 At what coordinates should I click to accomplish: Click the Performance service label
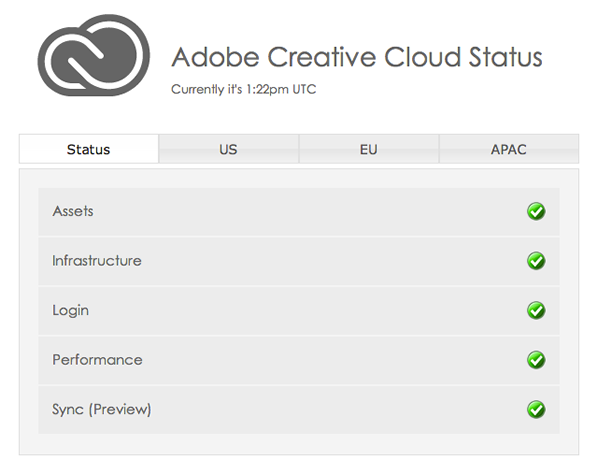tap(97, 360)
